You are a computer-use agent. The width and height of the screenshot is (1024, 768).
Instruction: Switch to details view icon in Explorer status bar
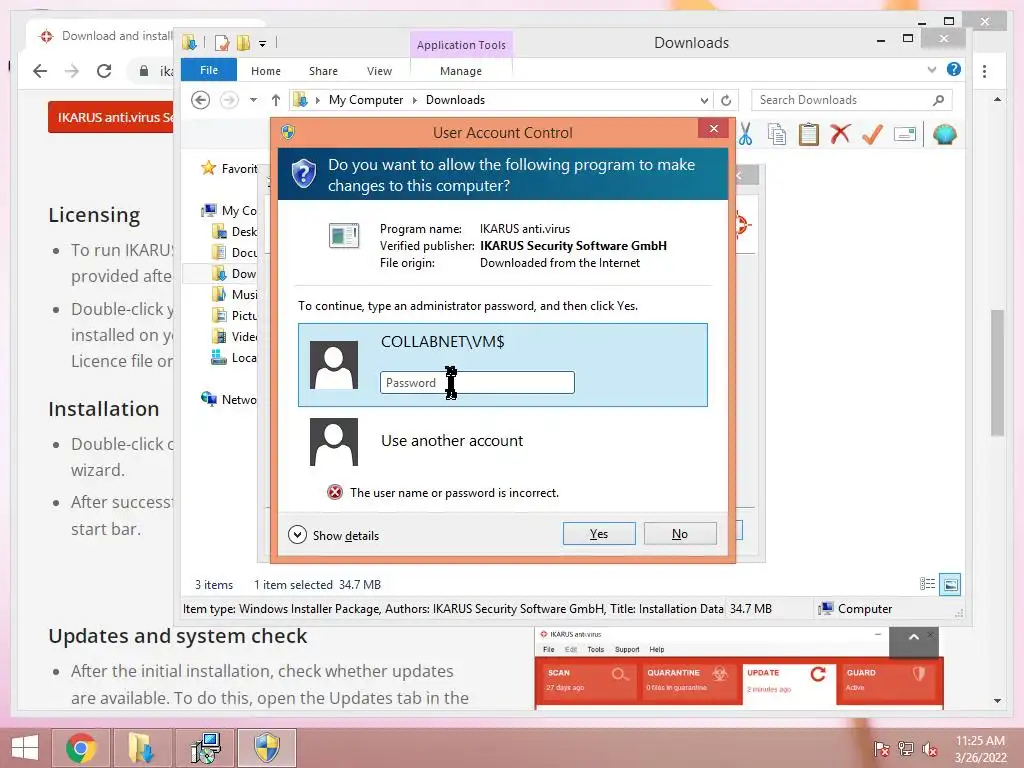tap(927, 584)
